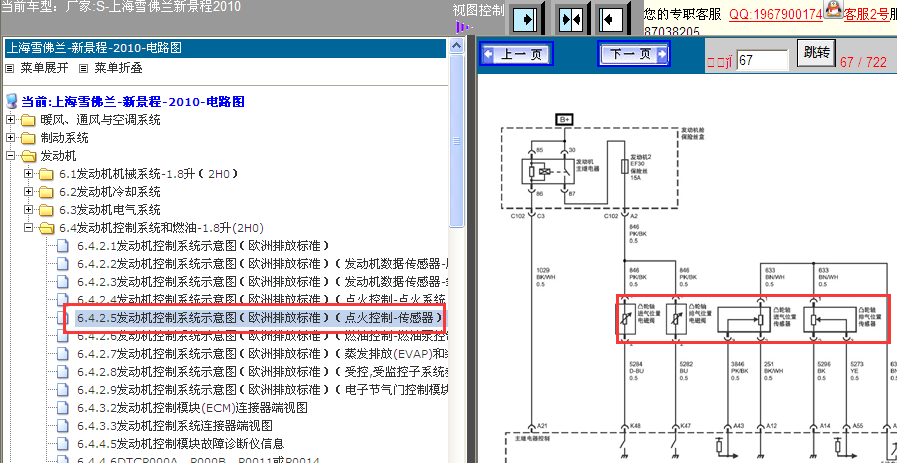Click document icon of 6.4.3.3
Screen dimensions: 897x463
61,426
